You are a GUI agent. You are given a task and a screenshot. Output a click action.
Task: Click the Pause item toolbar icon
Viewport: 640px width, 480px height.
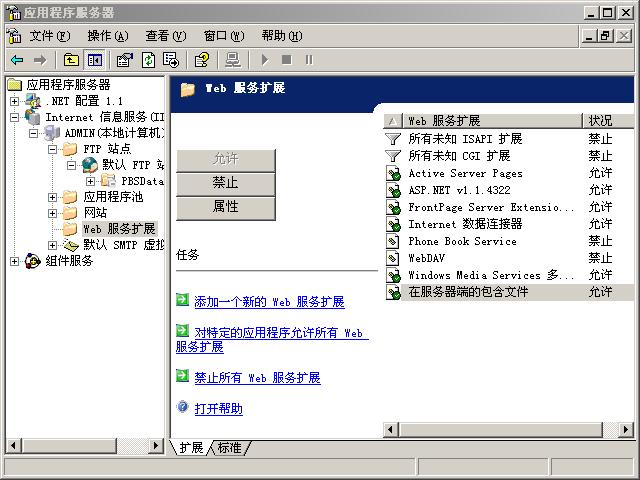coord(309,60)
